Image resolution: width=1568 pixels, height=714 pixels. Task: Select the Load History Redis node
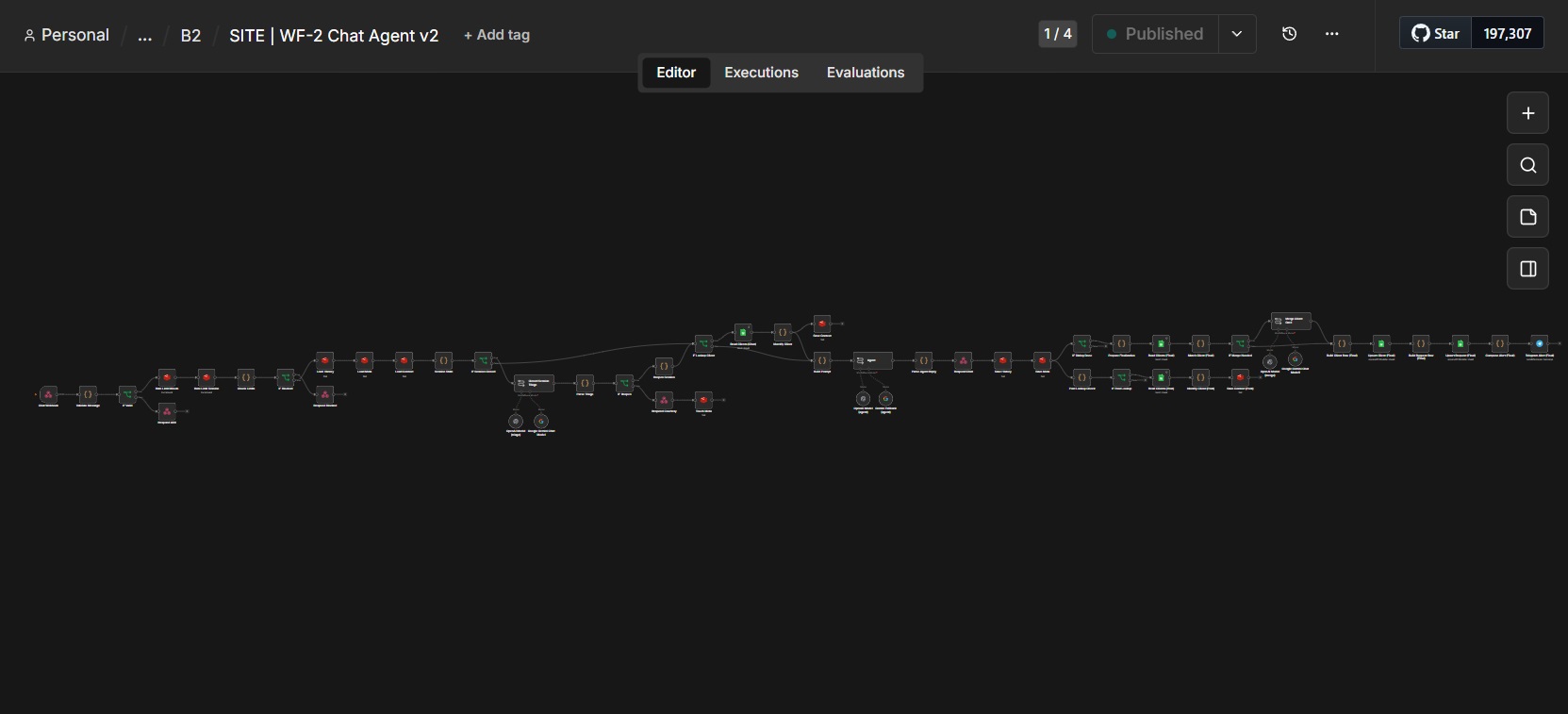(x=325, y=360)
